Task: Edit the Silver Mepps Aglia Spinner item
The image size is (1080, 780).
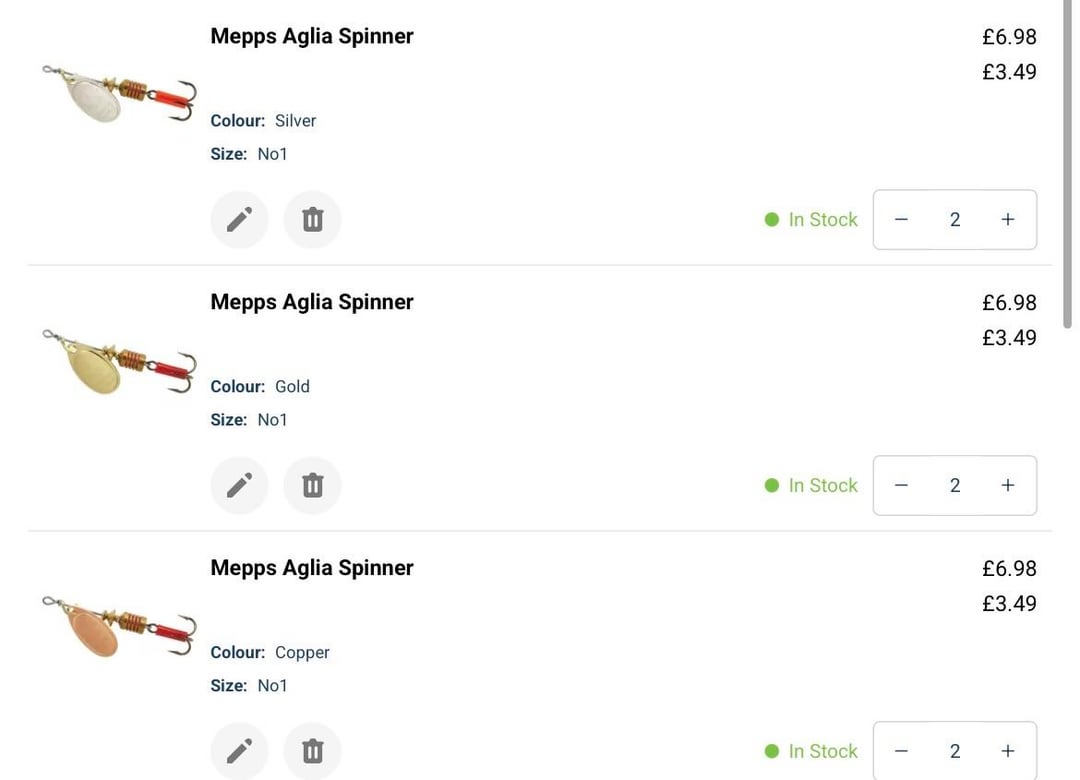Action: tap(239, 220)
